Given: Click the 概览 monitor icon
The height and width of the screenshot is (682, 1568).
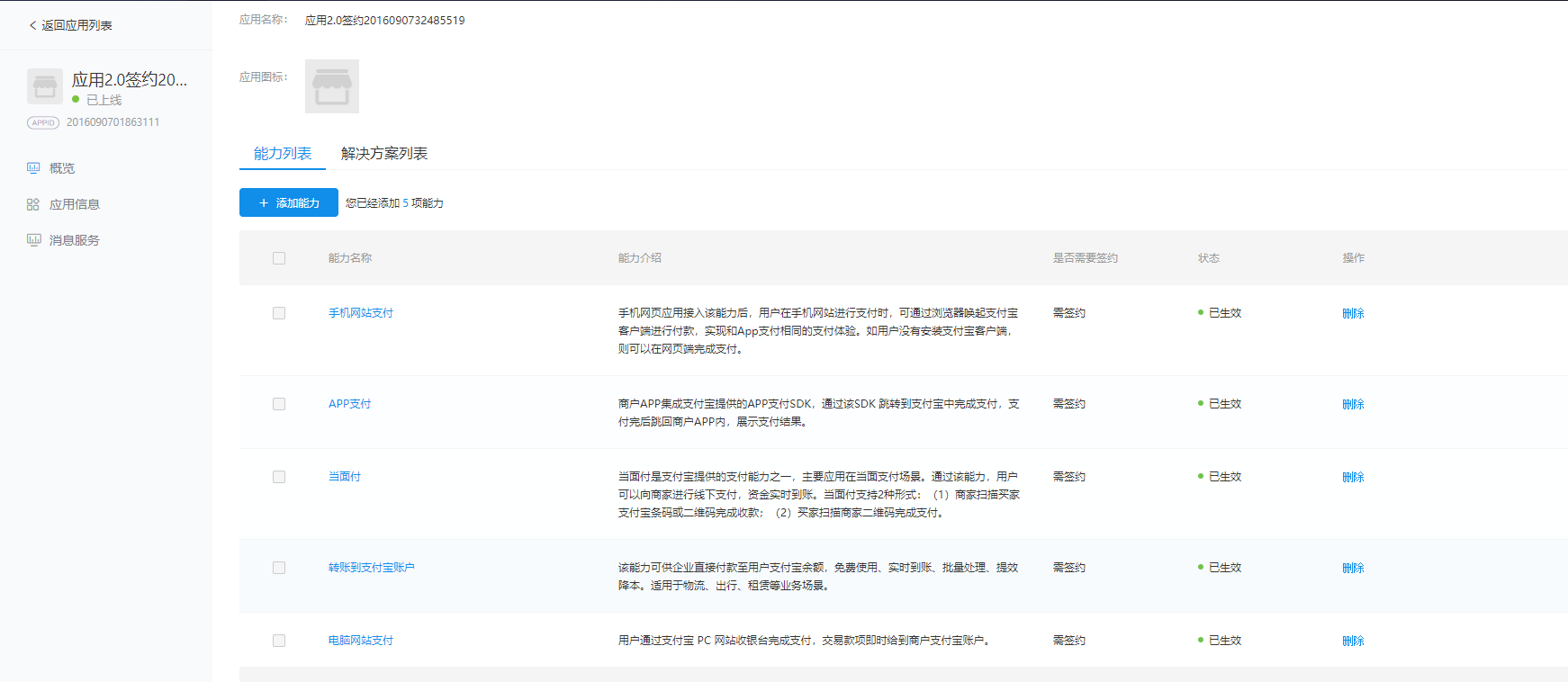Looking at the screenshot, I should 33,168.
